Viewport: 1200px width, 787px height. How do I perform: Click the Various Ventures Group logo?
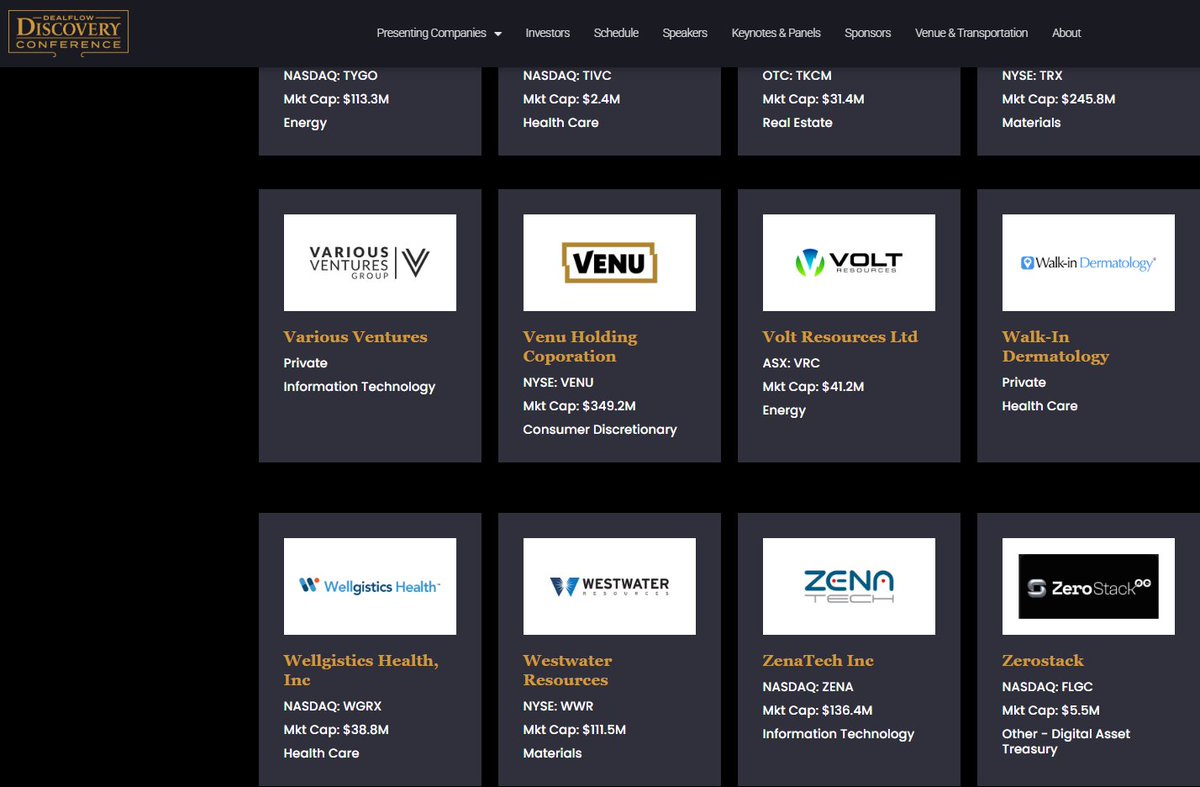click(x=370, y=262)
